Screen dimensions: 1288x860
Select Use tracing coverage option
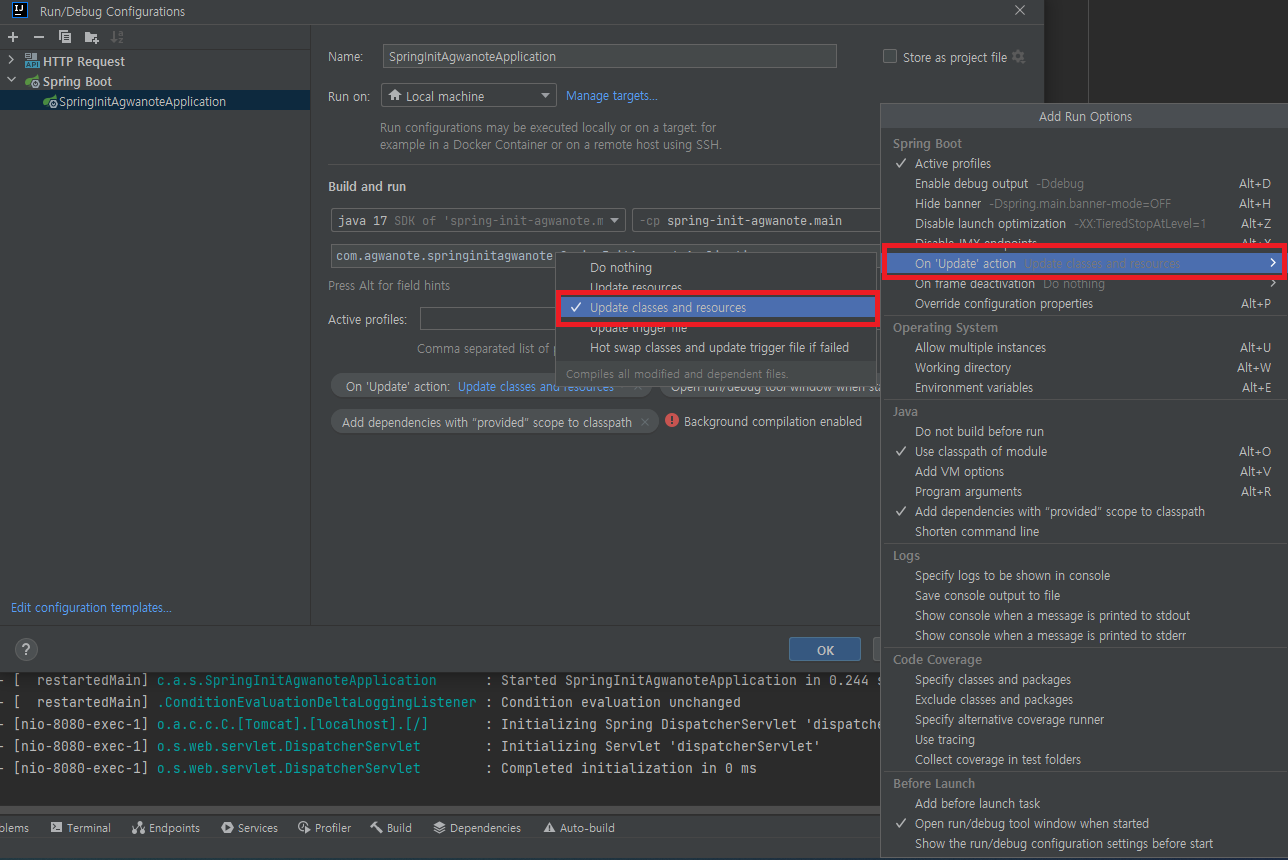[1084, 739]
